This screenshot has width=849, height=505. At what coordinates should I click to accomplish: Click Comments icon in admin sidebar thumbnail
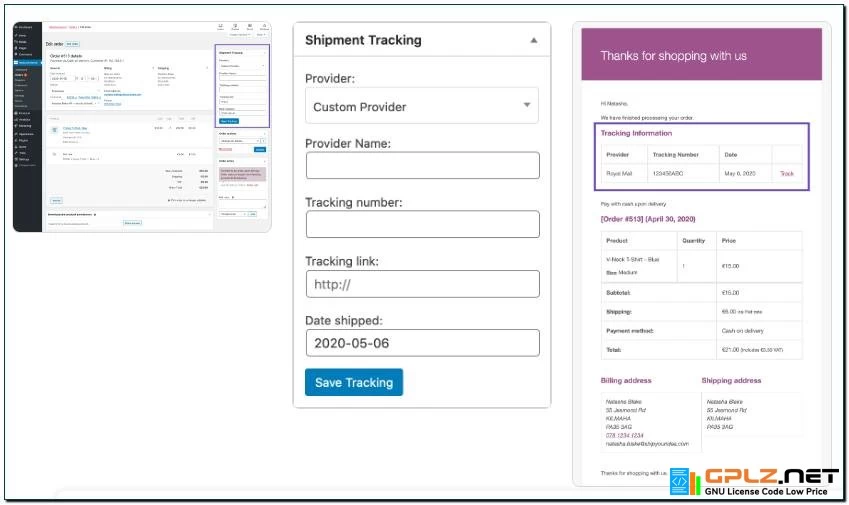click(x=16, y=55)
